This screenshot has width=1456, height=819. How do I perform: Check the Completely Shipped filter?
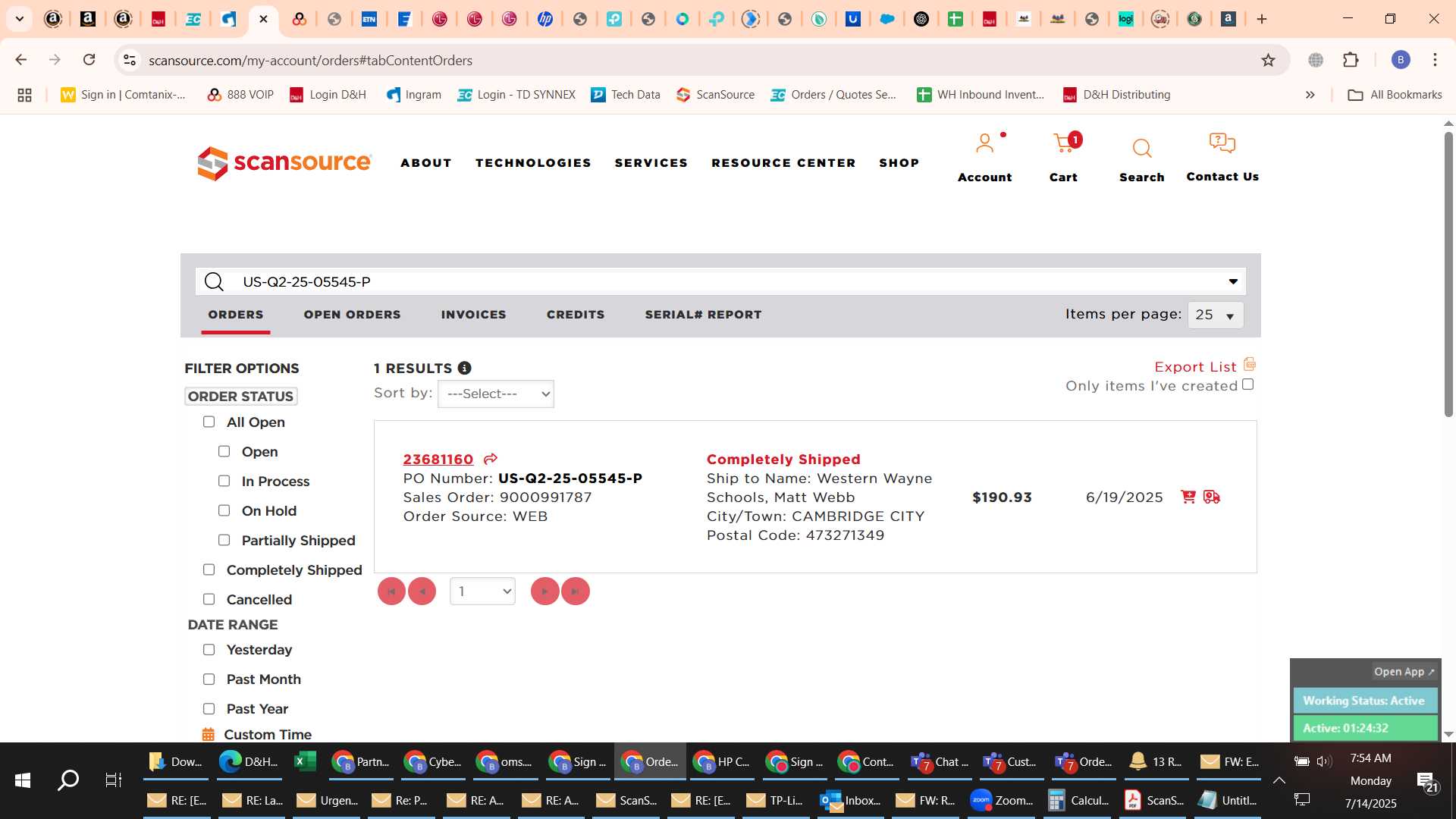(209, 570)
